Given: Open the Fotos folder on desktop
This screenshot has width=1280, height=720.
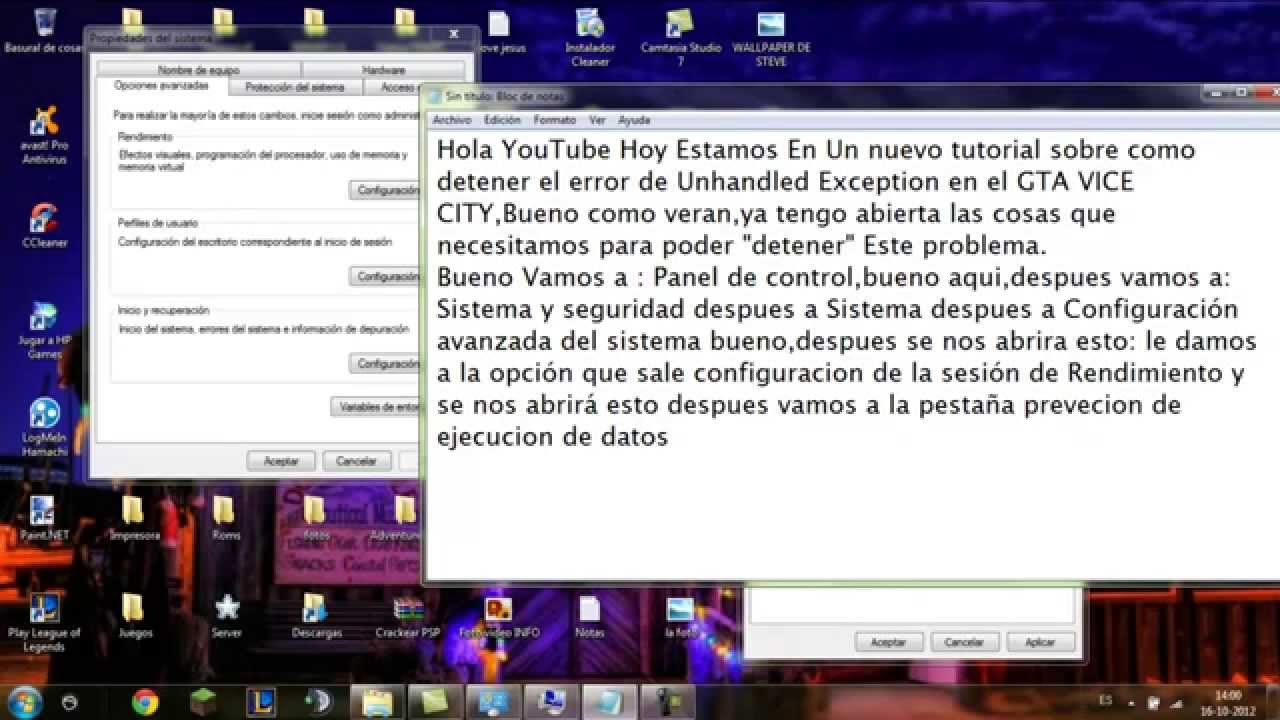Looking at the screenshot, I should coord(316,518).
